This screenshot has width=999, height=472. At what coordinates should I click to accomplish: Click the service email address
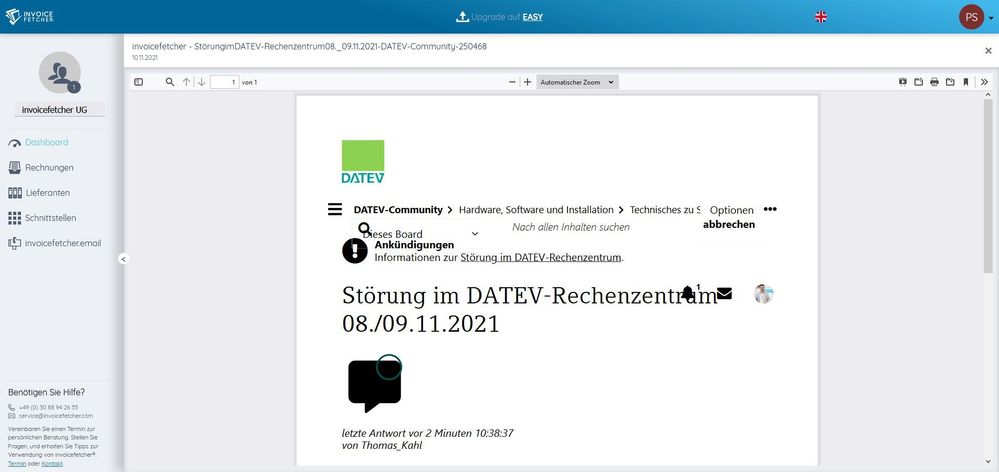click(56, 415)
